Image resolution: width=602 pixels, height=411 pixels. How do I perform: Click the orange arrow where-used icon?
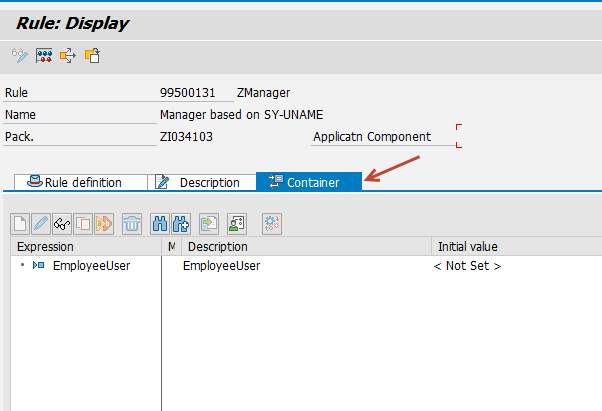coord(68,56)
